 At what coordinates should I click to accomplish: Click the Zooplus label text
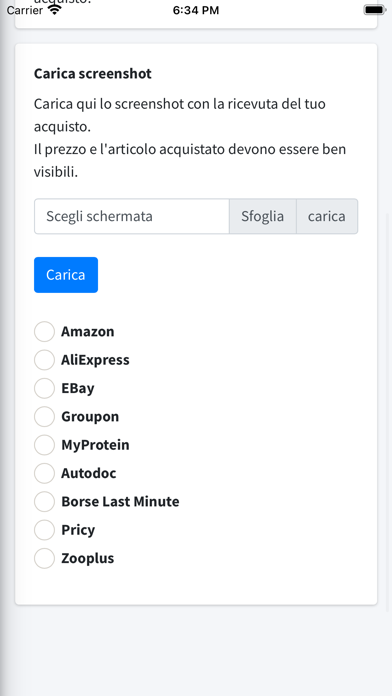point(87,558)
